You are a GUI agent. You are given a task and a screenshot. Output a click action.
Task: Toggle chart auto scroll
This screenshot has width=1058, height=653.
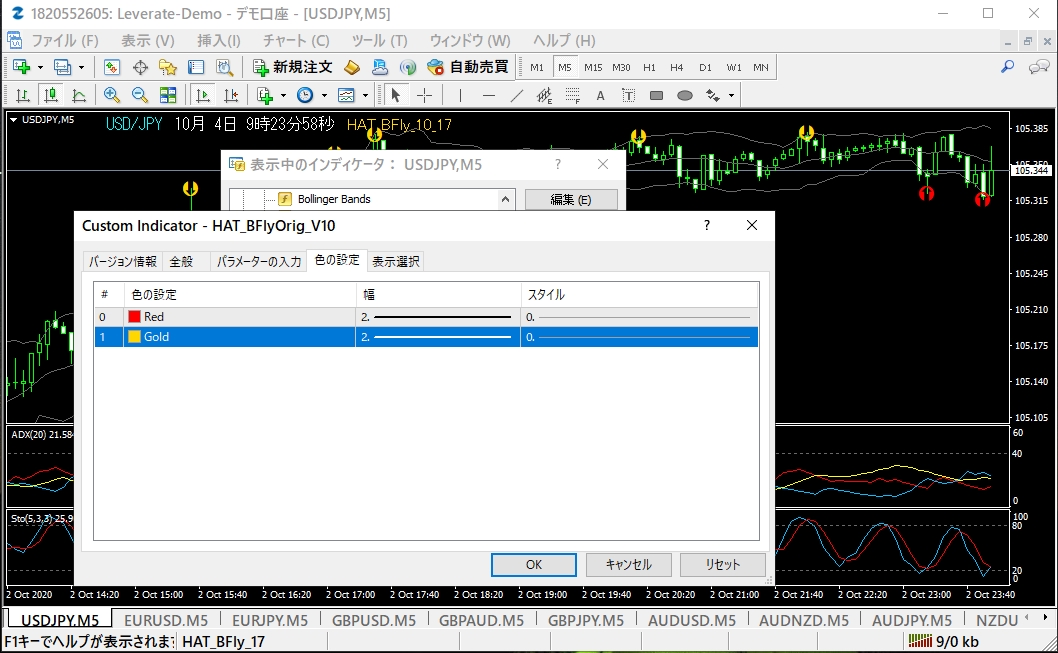click(x=202, y=95)
